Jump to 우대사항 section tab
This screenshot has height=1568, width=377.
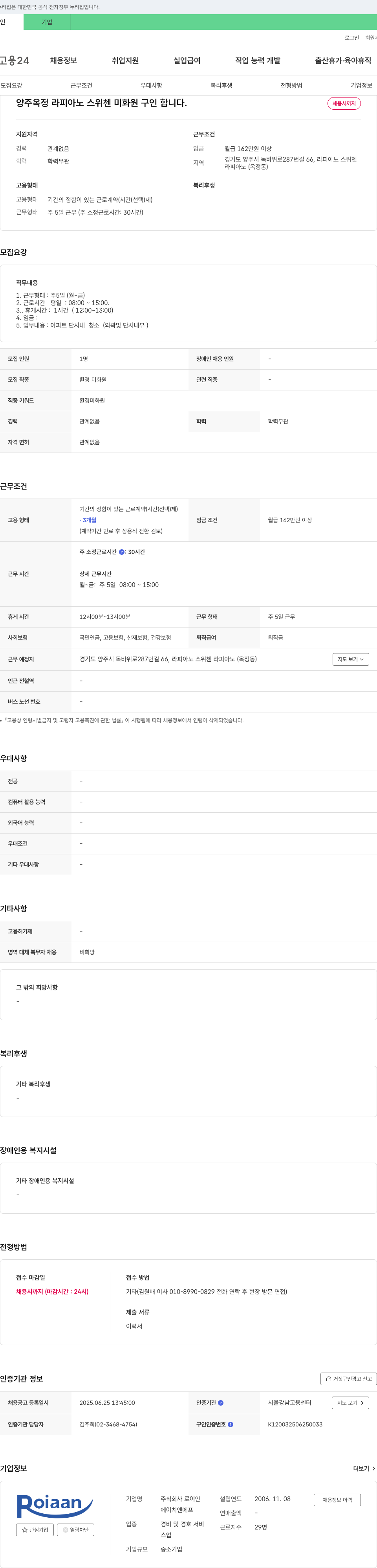[152, 85]
